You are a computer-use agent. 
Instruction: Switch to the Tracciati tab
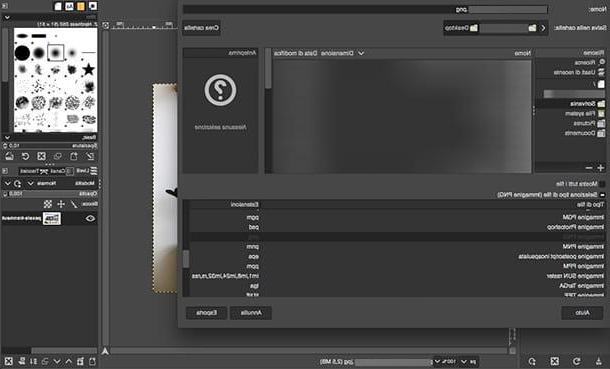tap(33, 171)
